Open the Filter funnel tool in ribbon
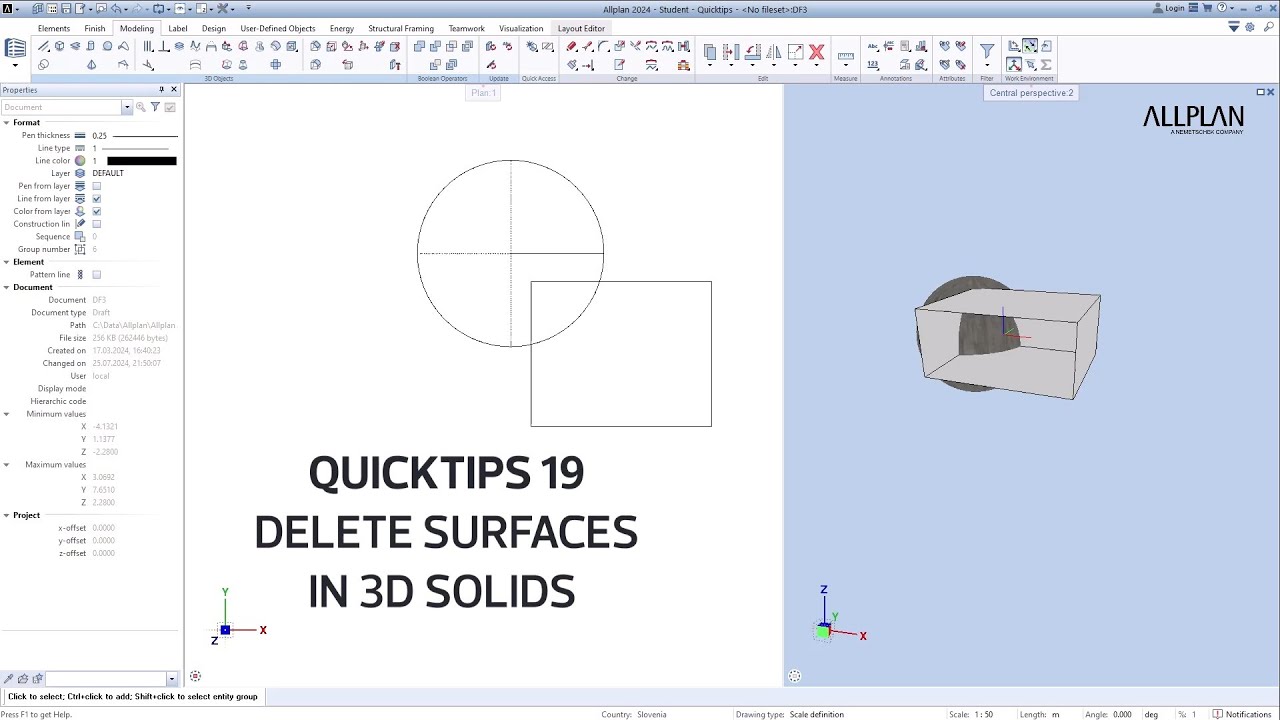1280x720 pixels. point(987,50)
